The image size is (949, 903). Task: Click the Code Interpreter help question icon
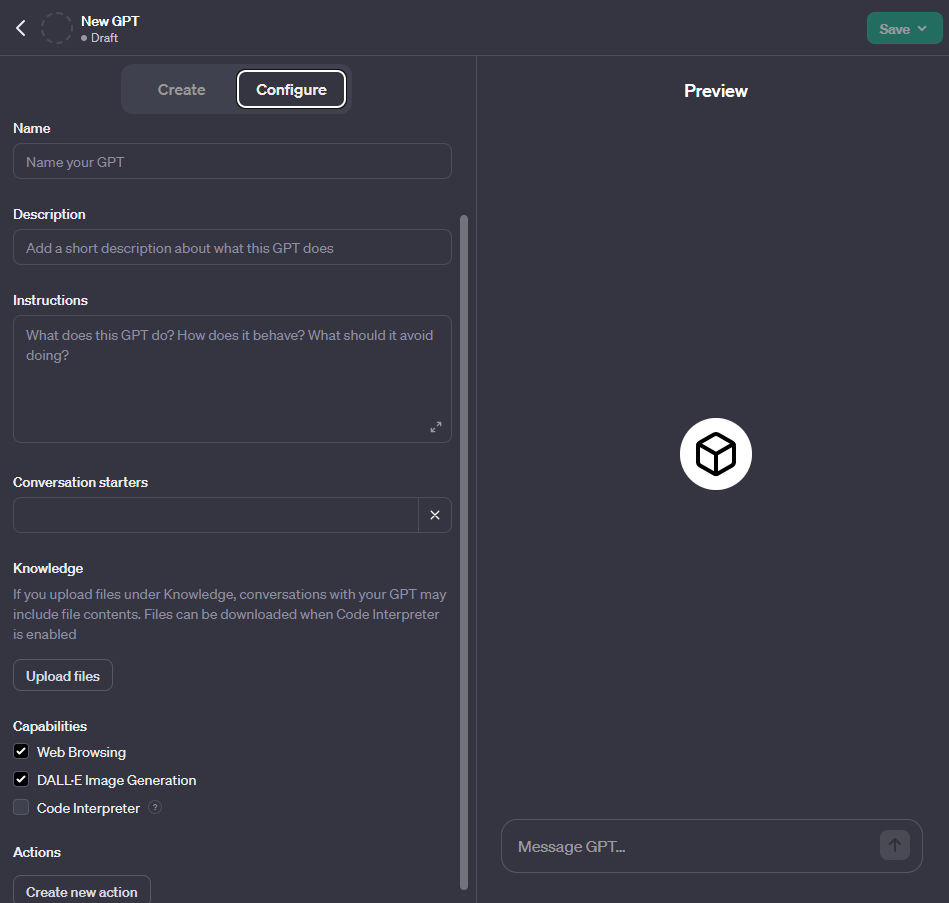(x=155, y=808)
